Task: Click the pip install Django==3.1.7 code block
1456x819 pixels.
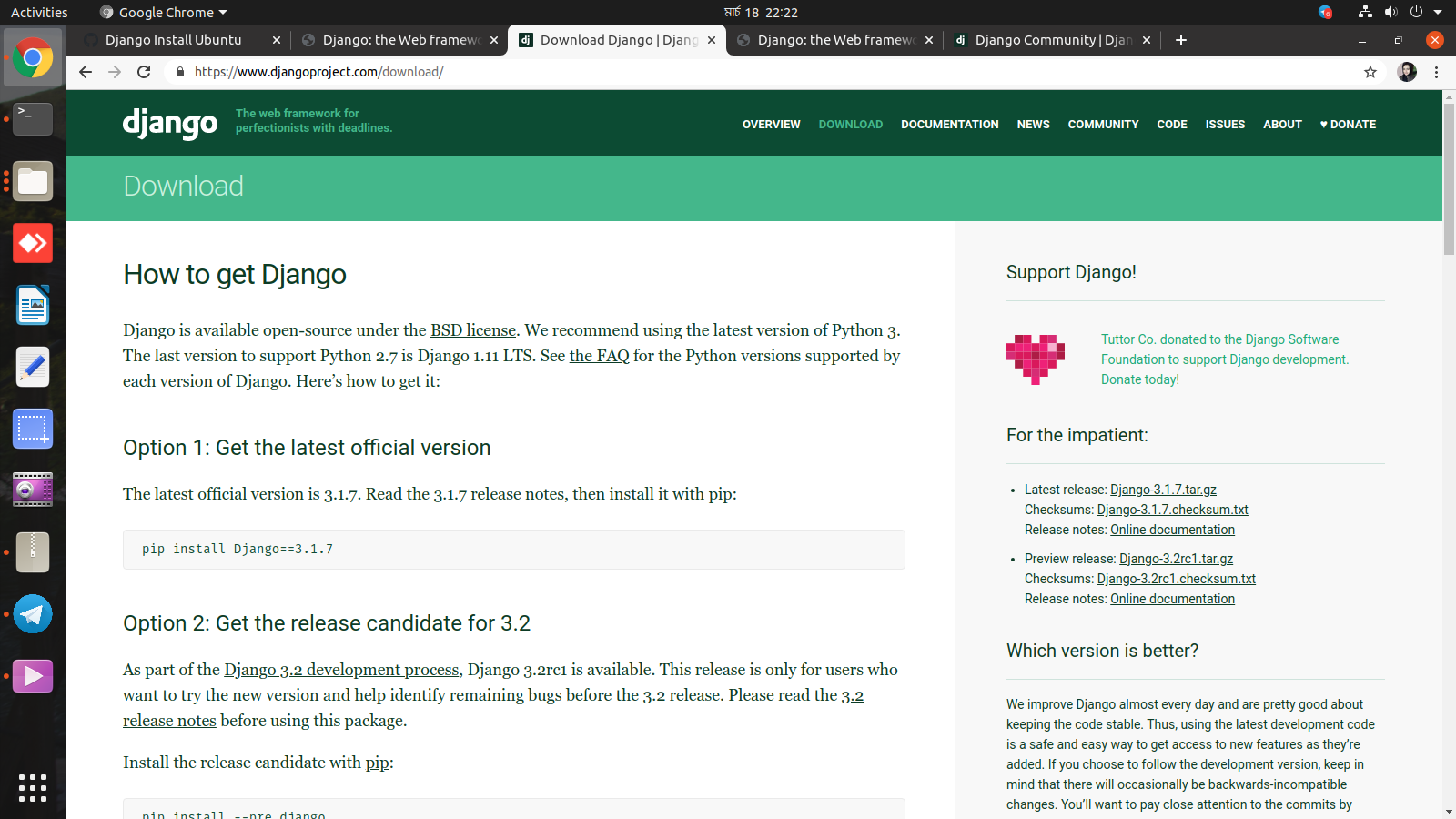Action: pos(514,550)
